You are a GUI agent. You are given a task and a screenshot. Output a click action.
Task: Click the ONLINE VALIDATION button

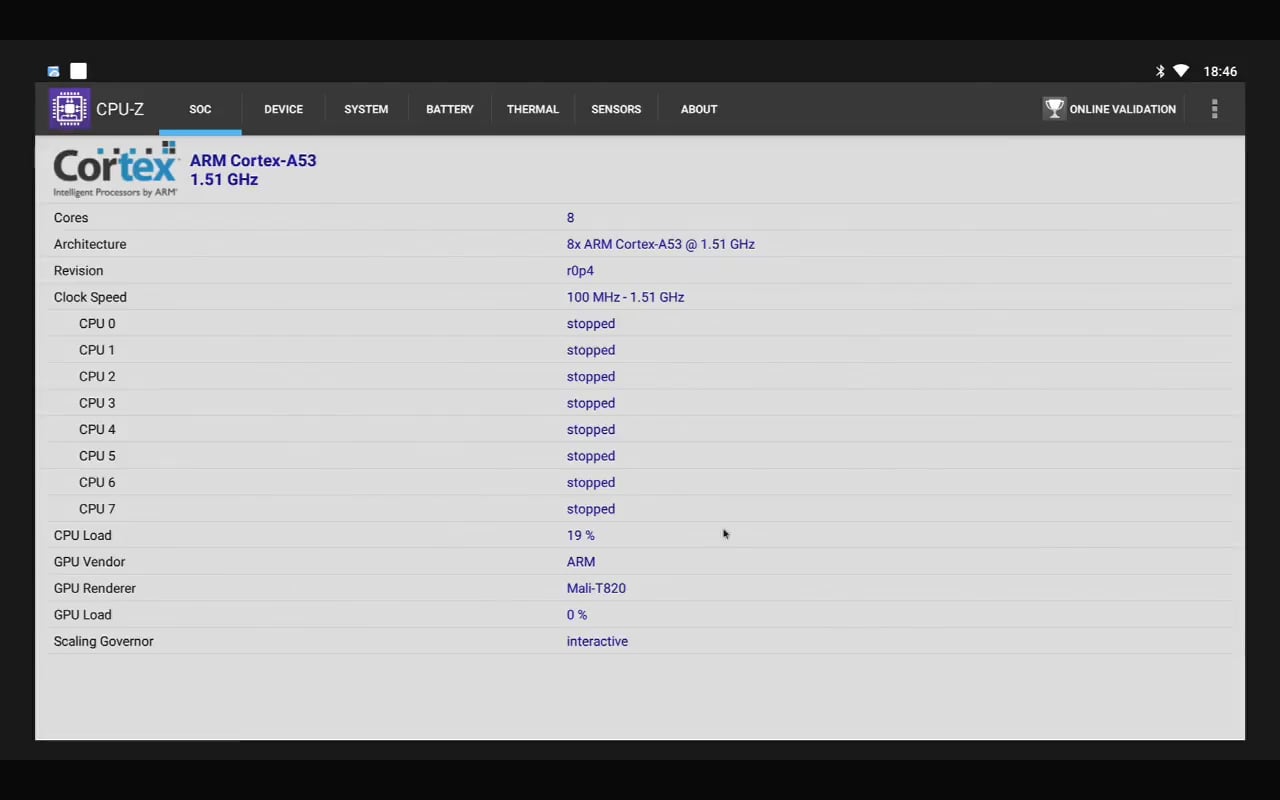pos(1110,109)
